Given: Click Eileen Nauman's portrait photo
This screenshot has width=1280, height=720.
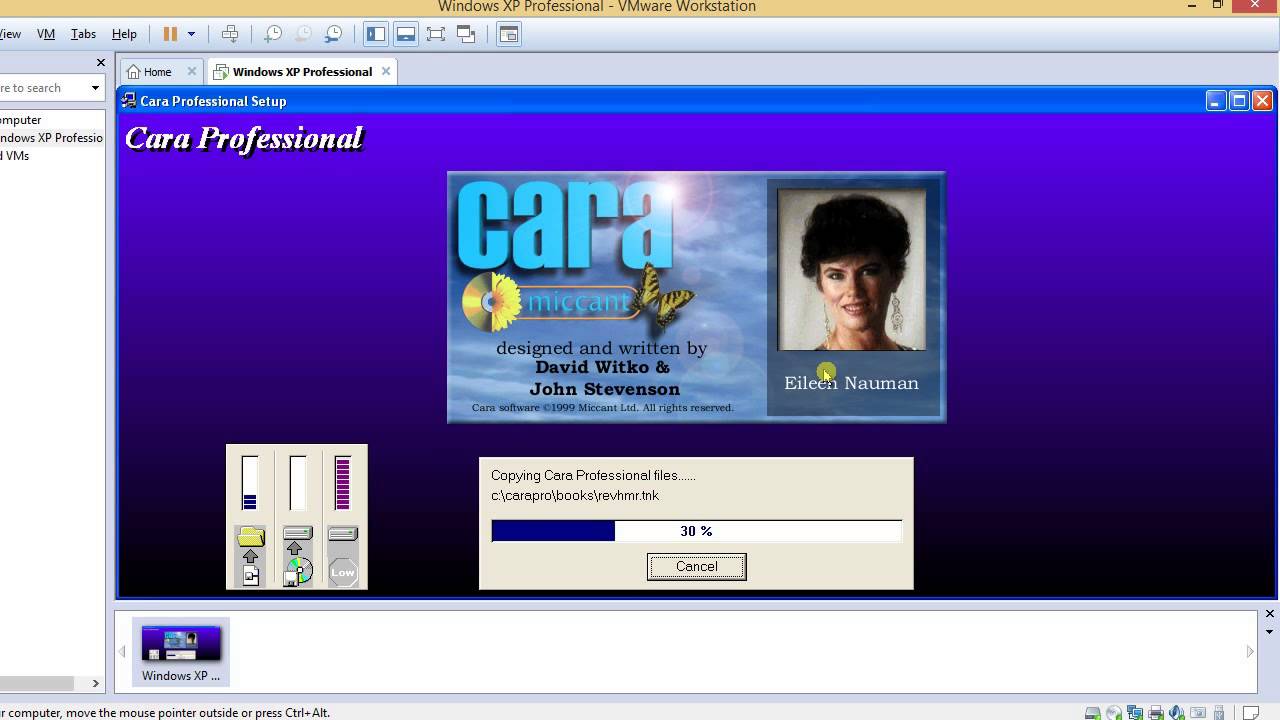Looking at the screenshot, I should pos(852,269).
